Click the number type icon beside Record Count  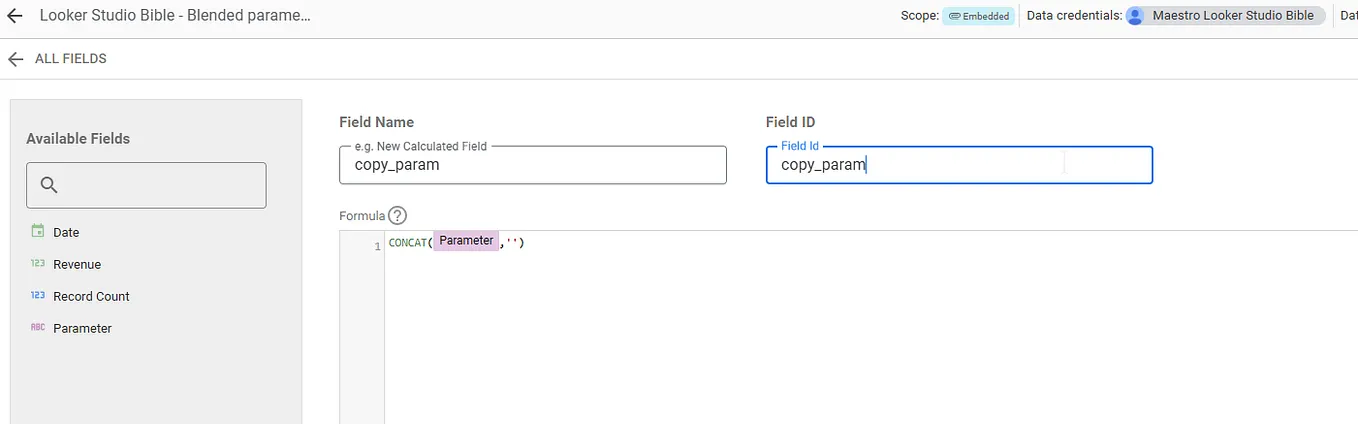tap(38, 296)
